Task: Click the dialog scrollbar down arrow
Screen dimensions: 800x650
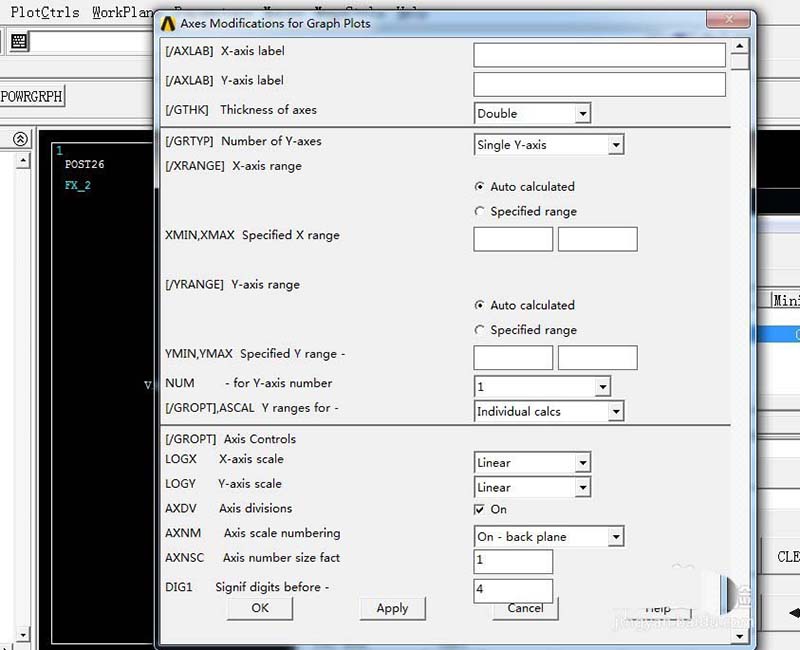Action: (x=740, y=636)
